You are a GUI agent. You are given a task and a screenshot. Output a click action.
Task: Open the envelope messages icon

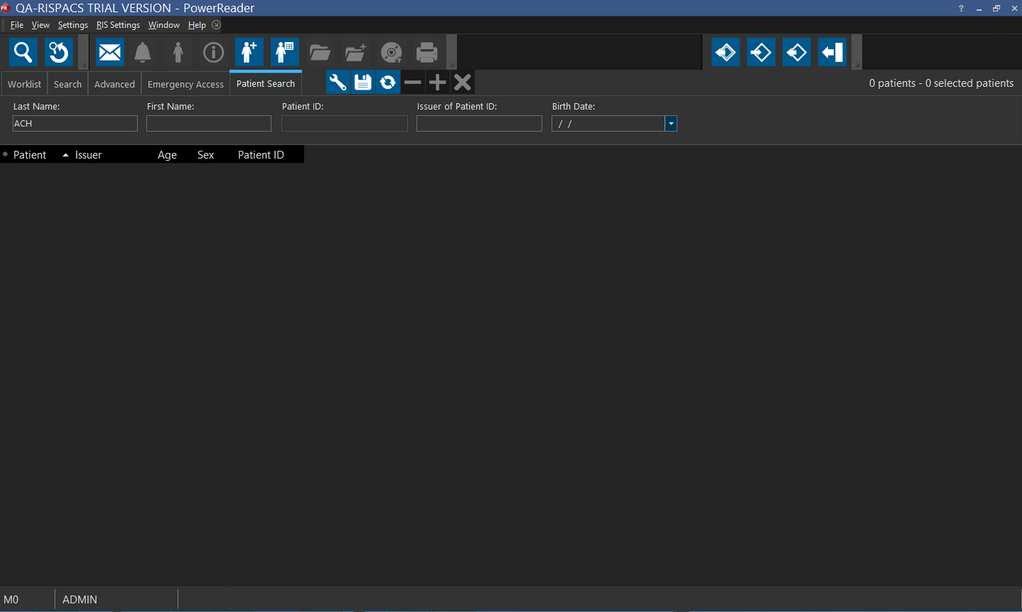(x=109, y=52)
